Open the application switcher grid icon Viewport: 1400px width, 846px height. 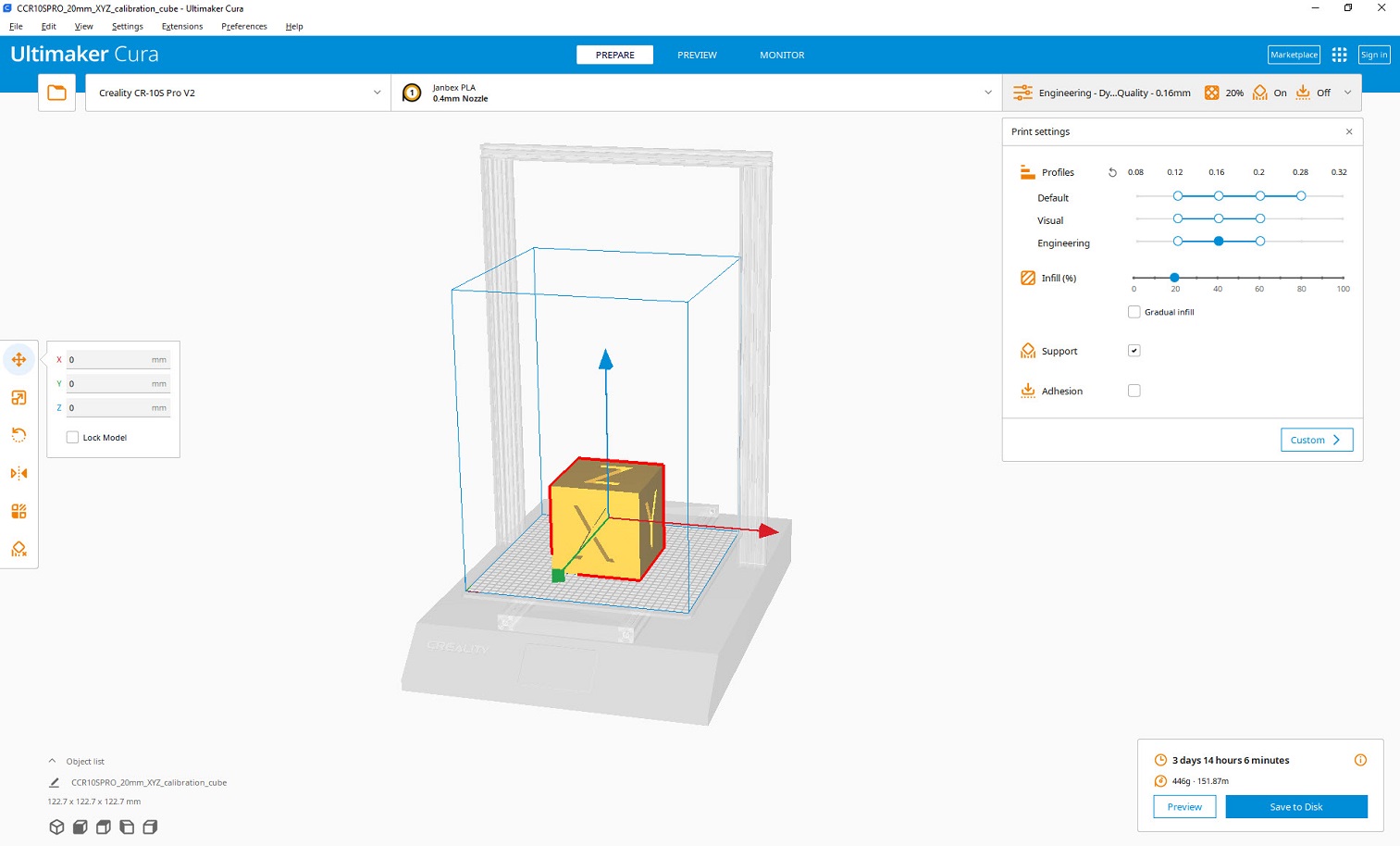pos(1339,55)
